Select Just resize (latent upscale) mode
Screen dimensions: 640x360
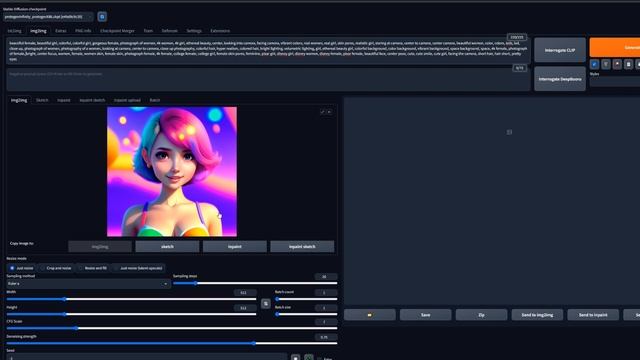(x=138, y=268)
